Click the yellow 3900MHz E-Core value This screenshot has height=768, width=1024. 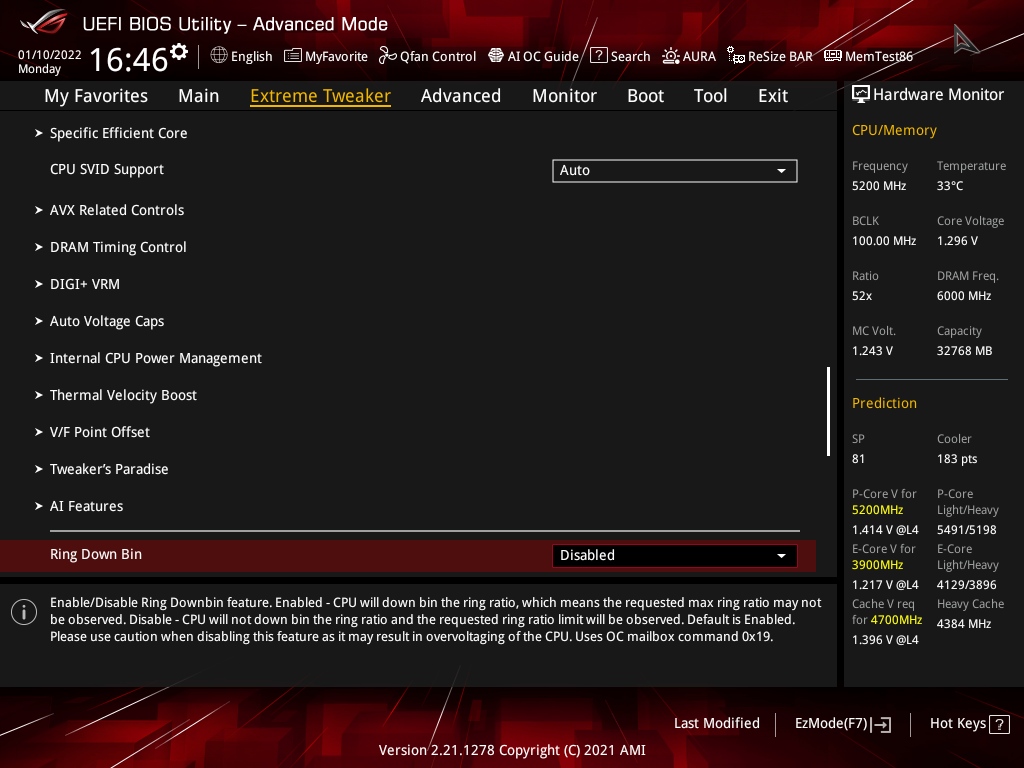tap(877, 565)
